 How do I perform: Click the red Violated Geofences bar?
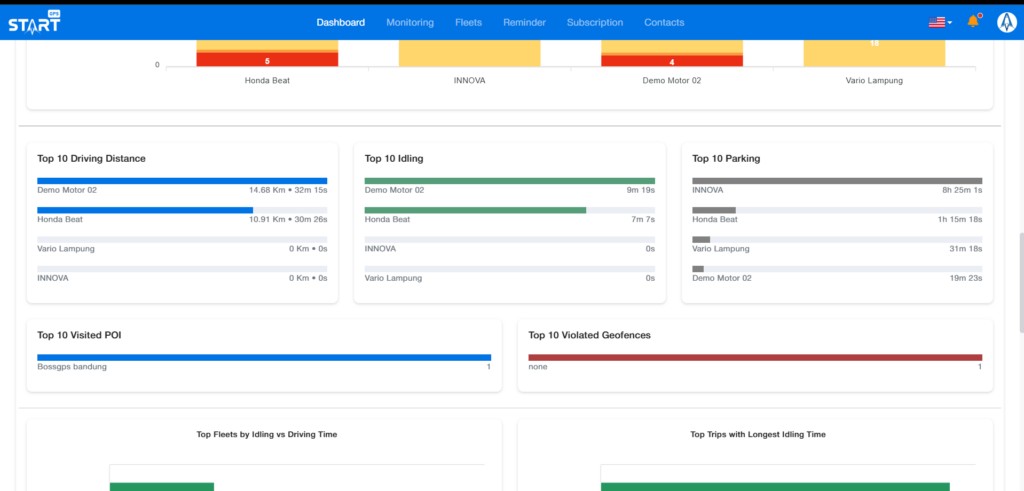pyautogui.click(x=755, y=357)
